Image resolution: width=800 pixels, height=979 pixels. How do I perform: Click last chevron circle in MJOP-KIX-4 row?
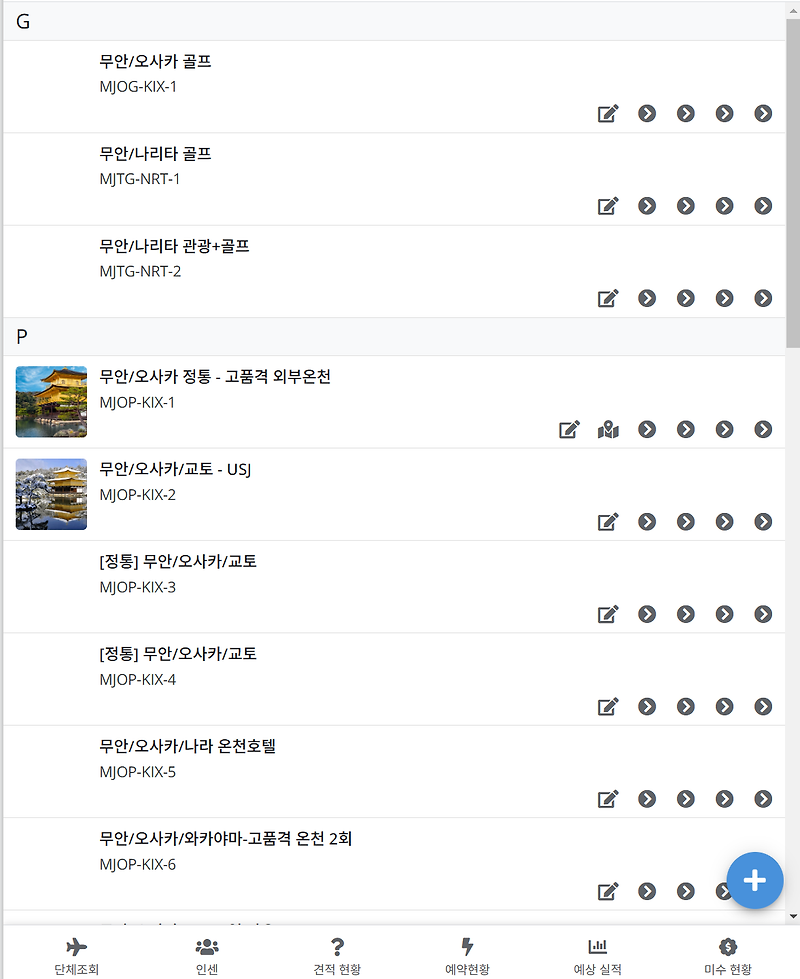pyautogui.click(x=763, y=707)
